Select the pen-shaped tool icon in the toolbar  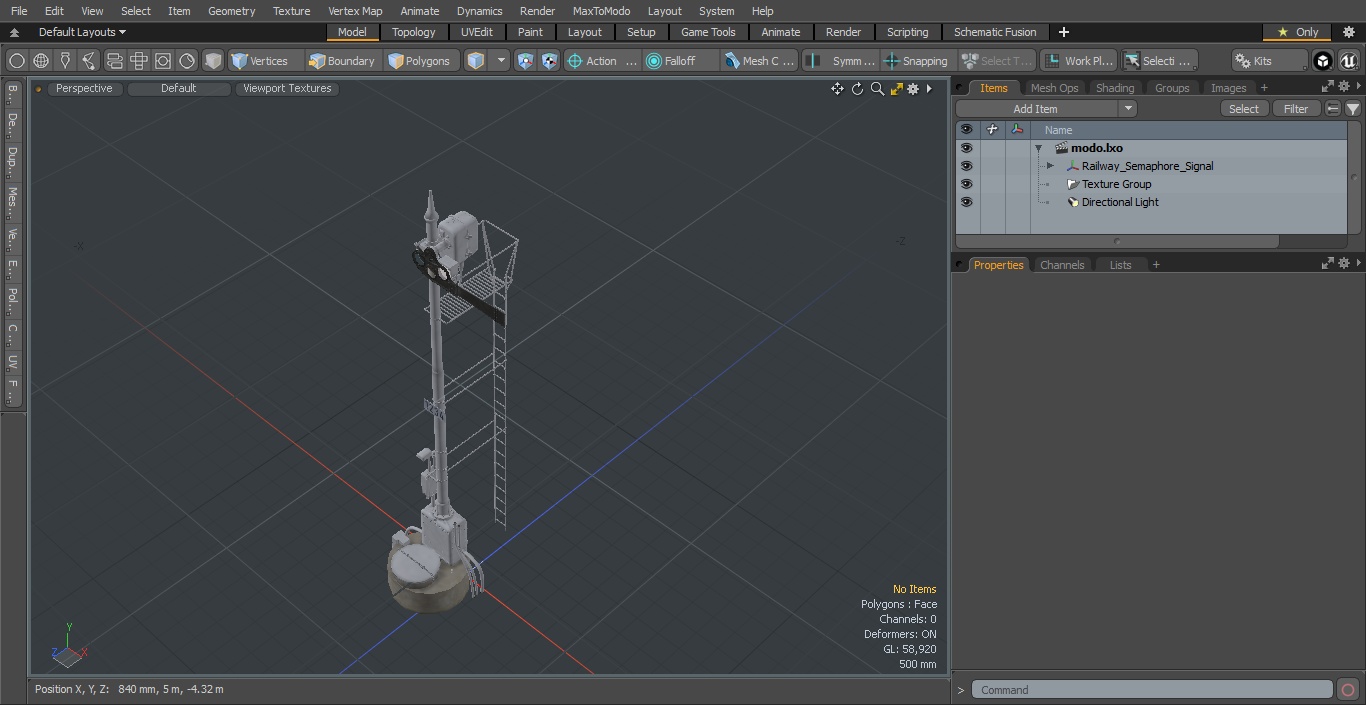[65, 61]
